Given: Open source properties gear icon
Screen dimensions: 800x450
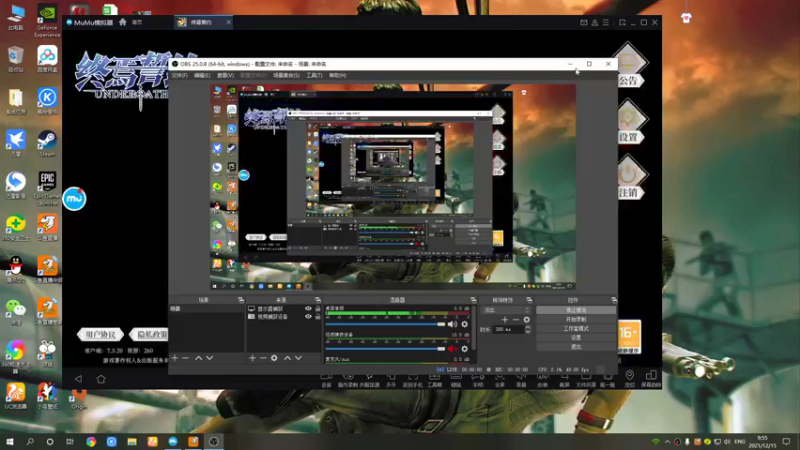Looking at the screenshot, I should [x=274, y=358].
